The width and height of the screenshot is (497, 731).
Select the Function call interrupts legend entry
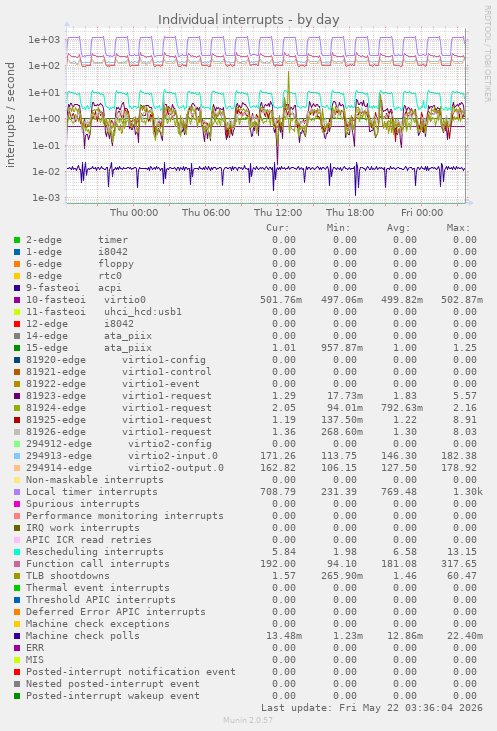[x=98, y=564]
